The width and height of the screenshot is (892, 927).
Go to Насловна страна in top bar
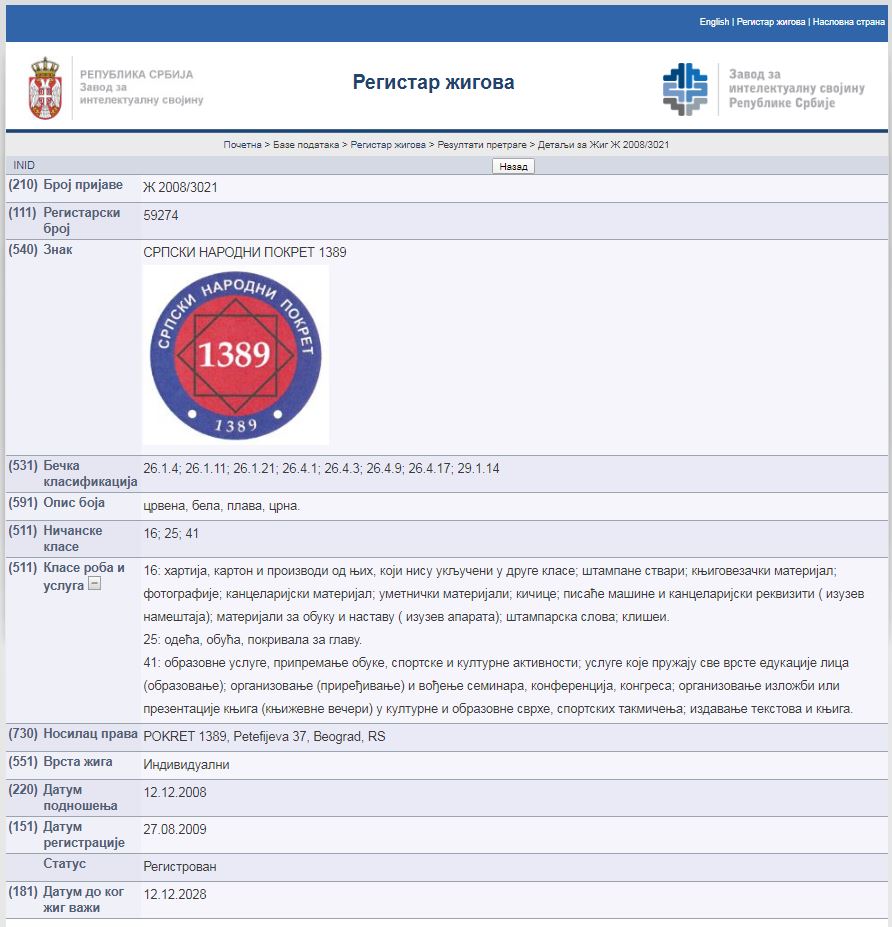pos(848,22)
